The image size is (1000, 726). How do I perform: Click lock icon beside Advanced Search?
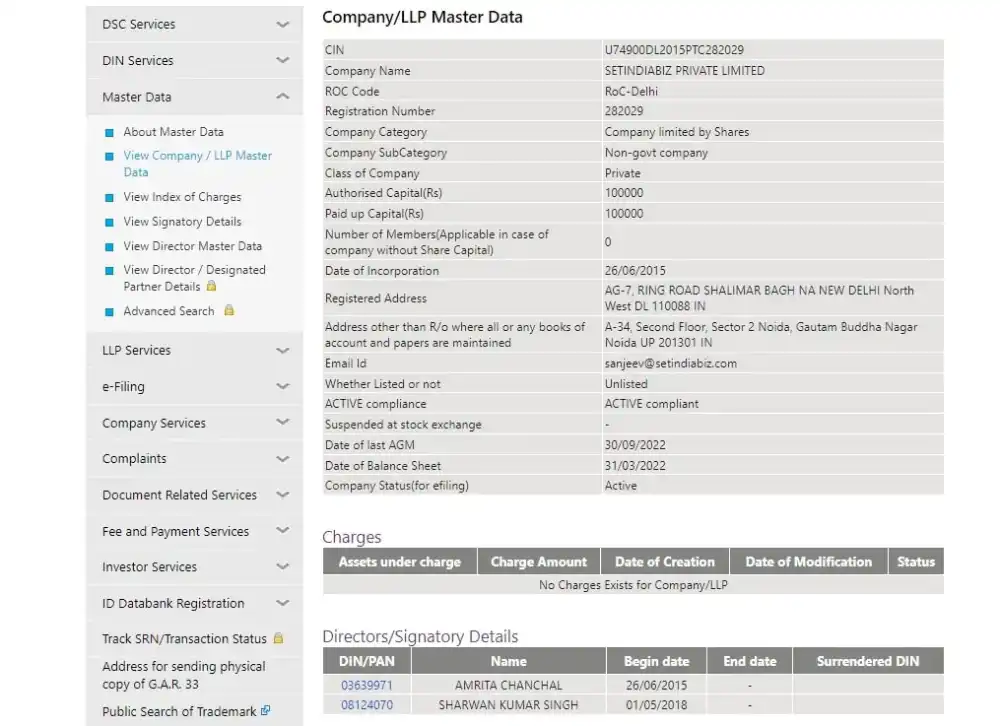click(229, 311)
